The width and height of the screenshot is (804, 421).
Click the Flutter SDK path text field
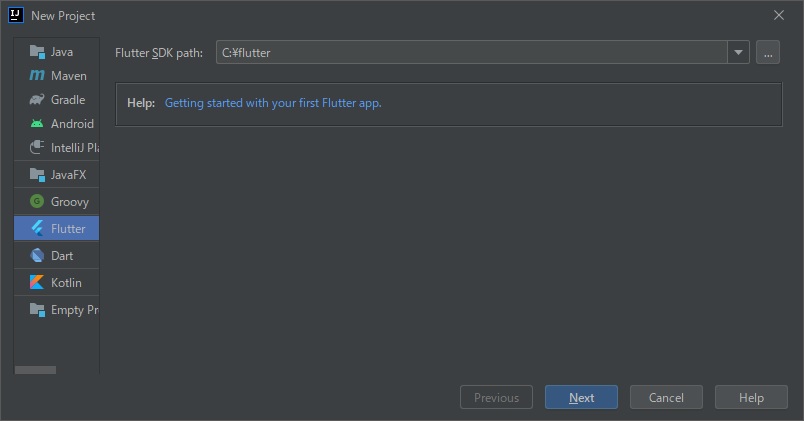click(470, 53)
